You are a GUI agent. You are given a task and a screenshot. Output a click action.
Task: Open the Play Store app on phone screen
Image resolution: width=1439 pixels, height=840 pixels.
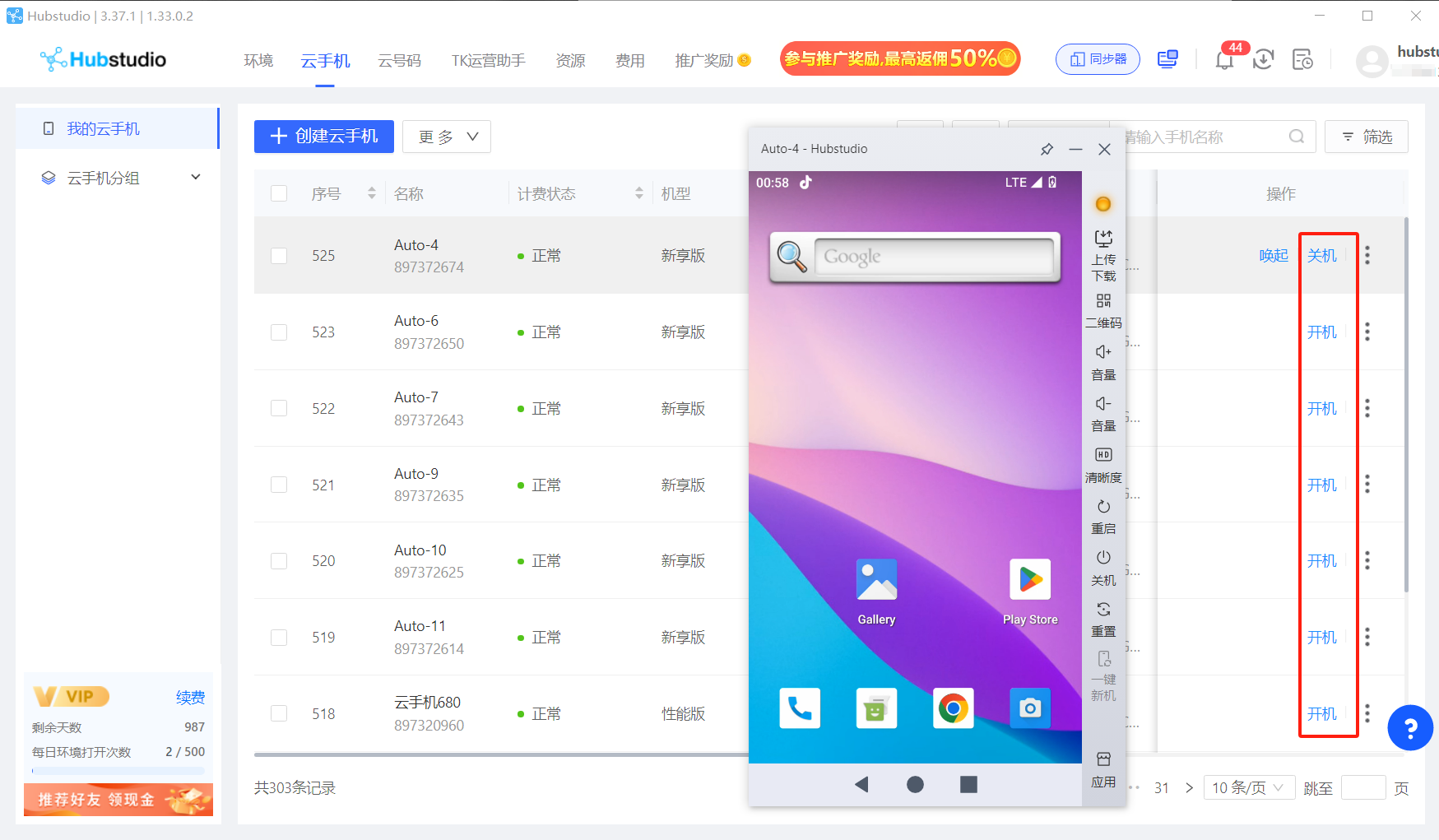1030,581
